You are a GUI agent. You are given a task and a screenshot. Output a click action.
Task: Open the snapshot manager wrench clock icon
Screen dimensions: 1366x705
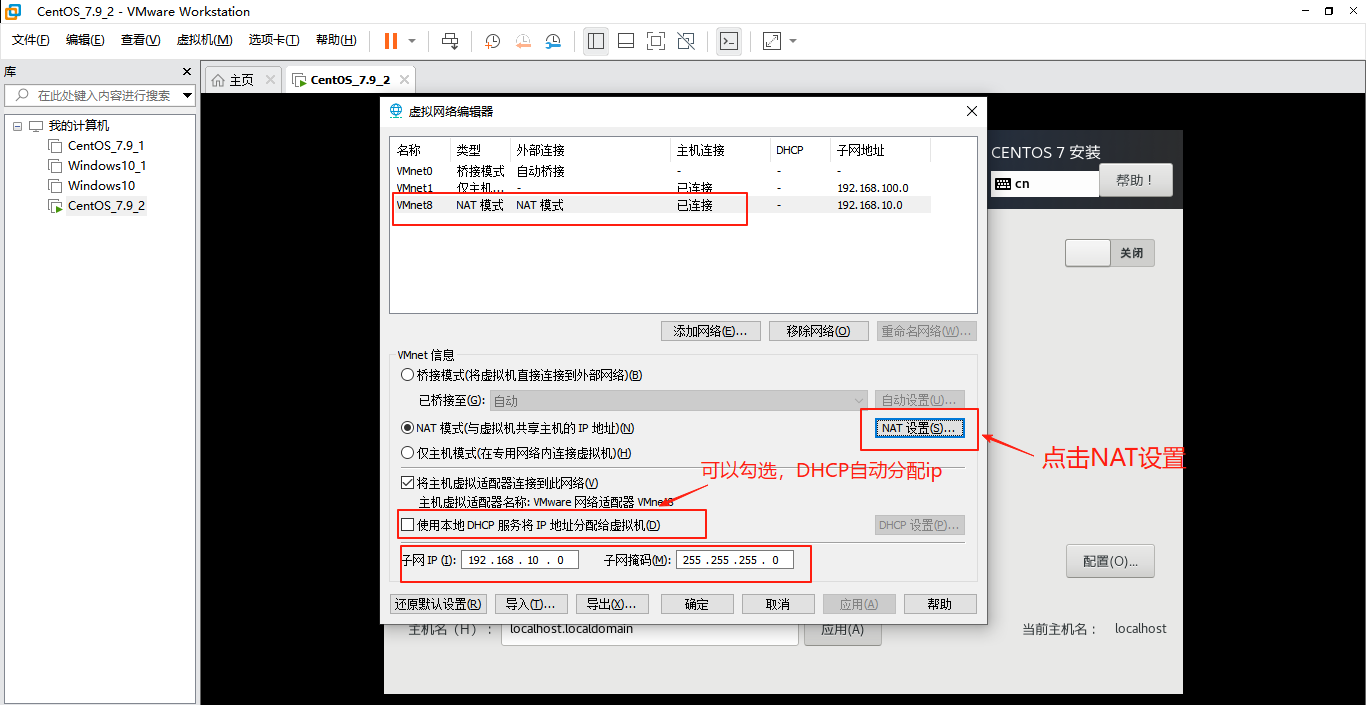pos(554,41)
